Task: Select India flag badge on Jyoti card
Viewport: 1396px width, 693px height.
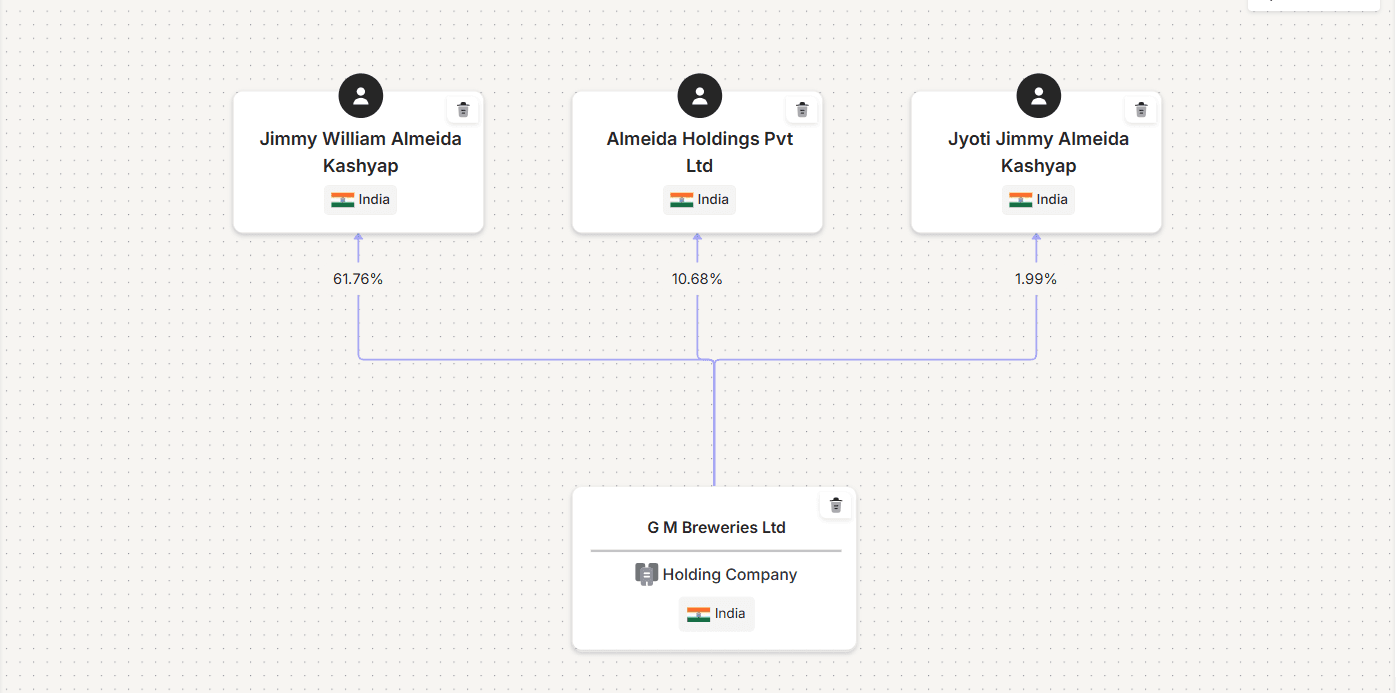Action: point(1039,200)
